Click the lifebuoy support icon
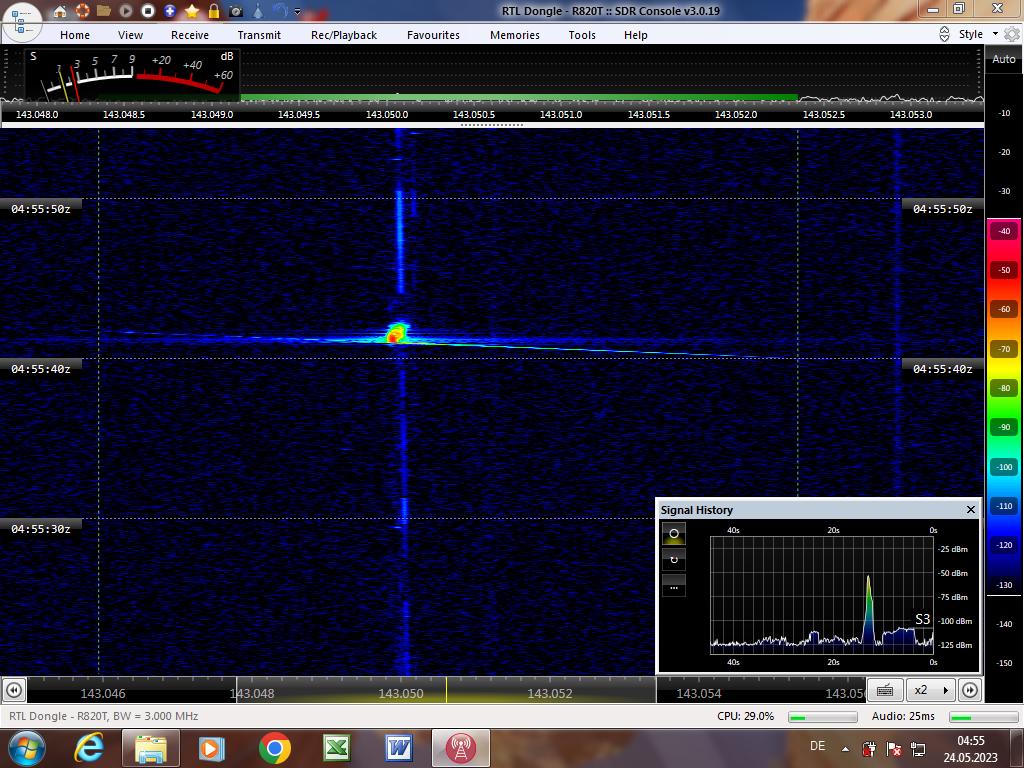Screen dimensions: 1024x768 82,11
